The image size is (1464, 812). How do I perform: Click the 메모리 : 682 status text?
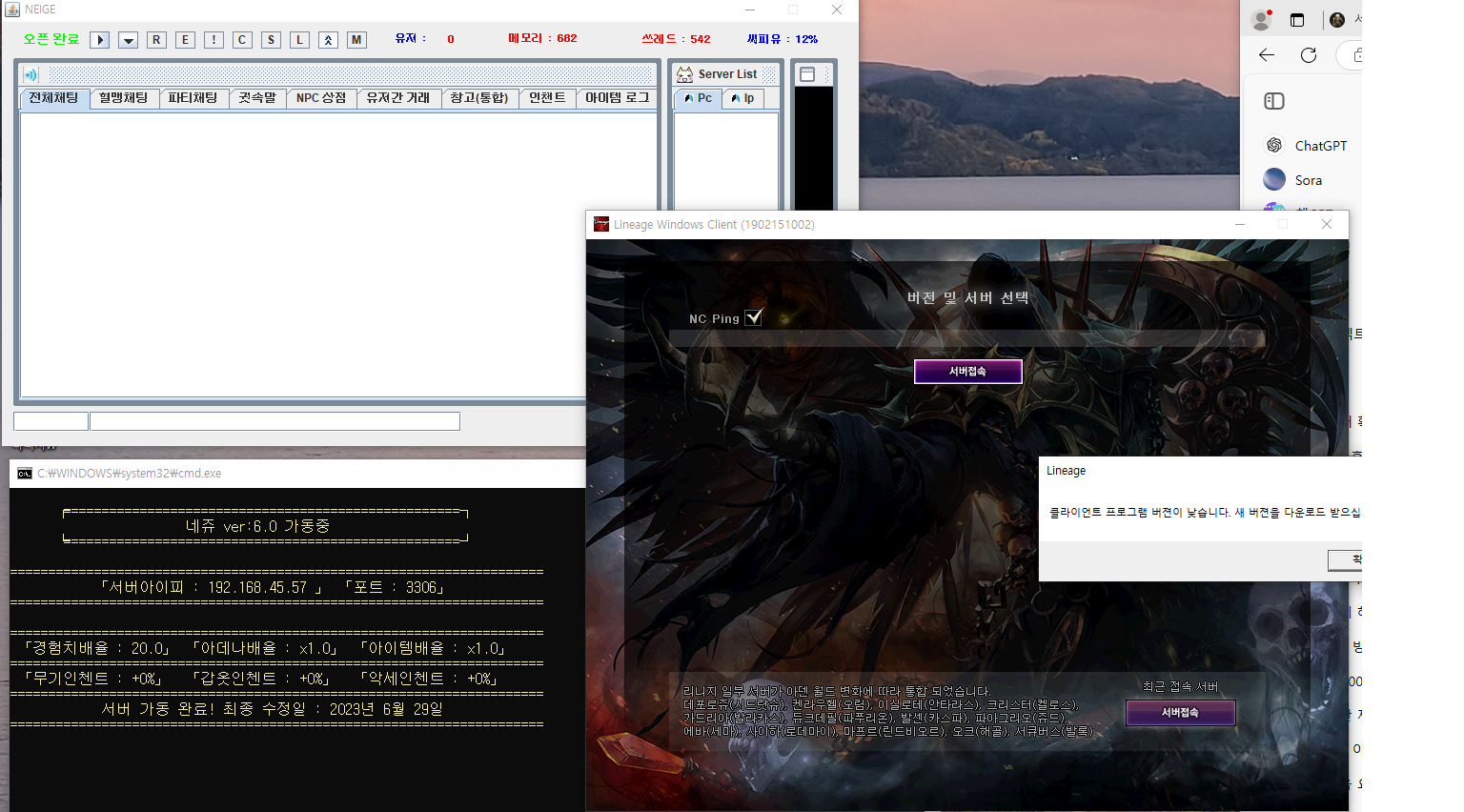coord(542,39)
